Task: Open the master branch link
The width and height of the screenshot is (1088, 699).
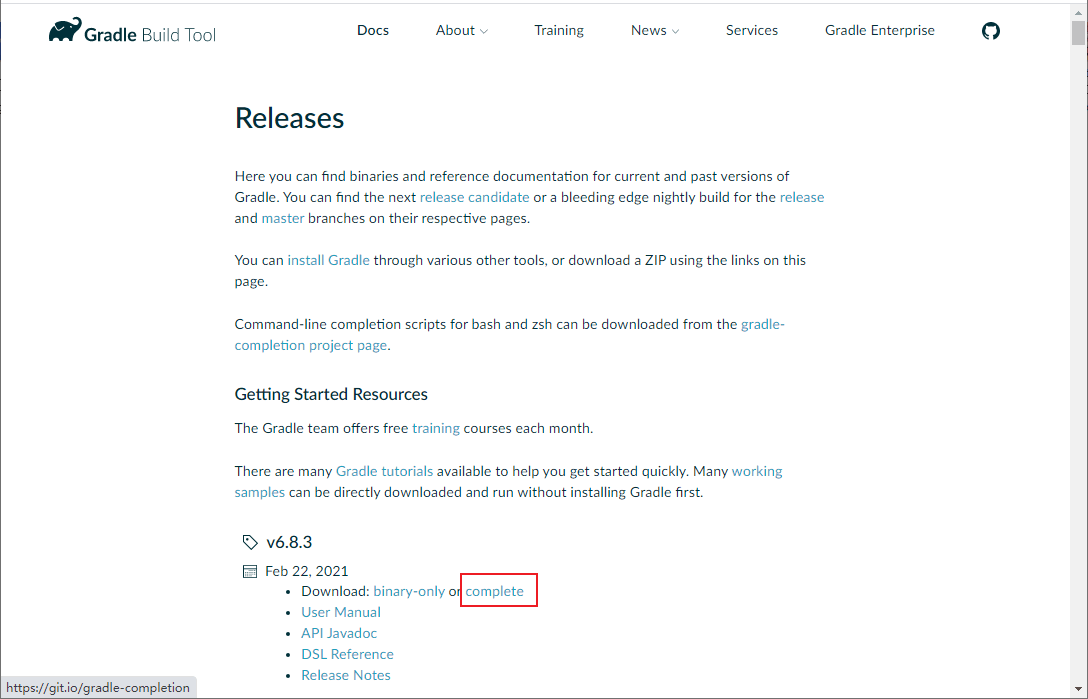Action: pyautogui.click(x=282, y=218)
